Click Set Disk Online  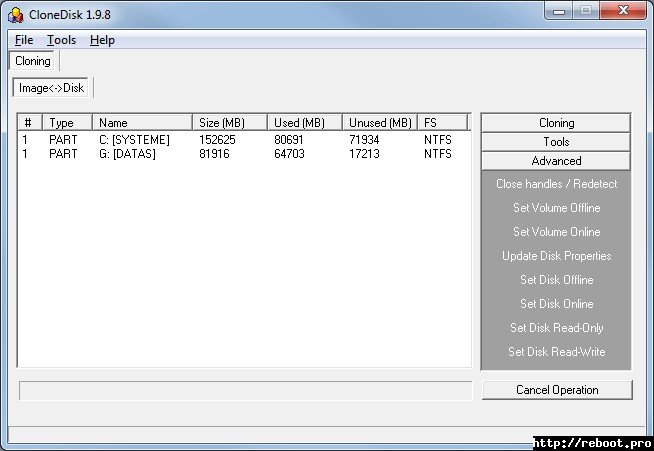pyautogui.click(x=556, y=304)
